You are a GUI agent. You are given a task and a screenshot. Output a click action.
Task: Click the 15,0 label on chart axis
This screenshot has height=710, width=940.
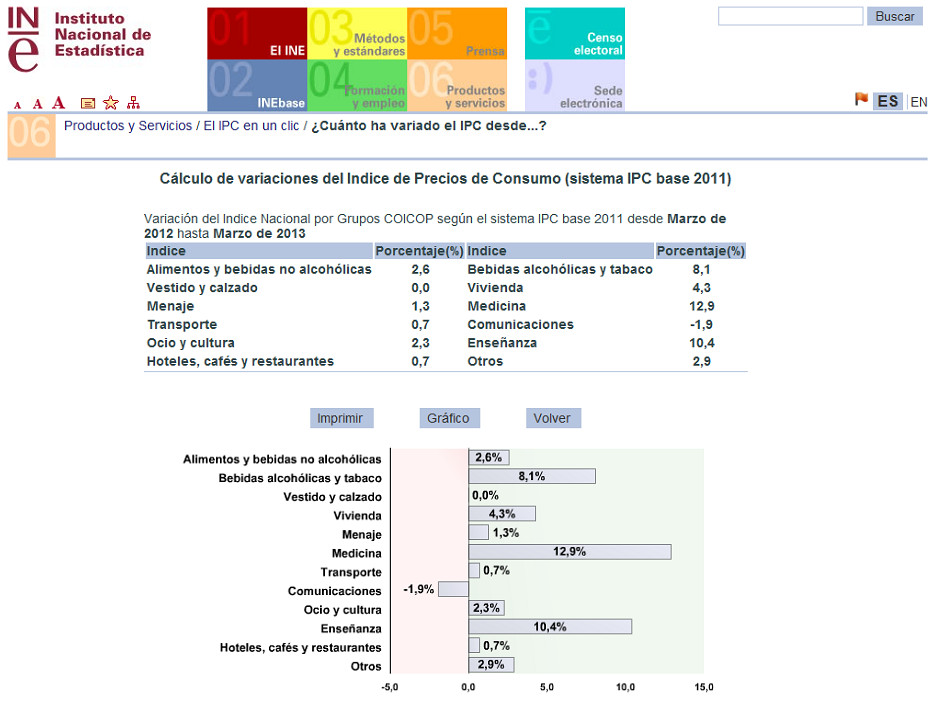pos(704,687)
